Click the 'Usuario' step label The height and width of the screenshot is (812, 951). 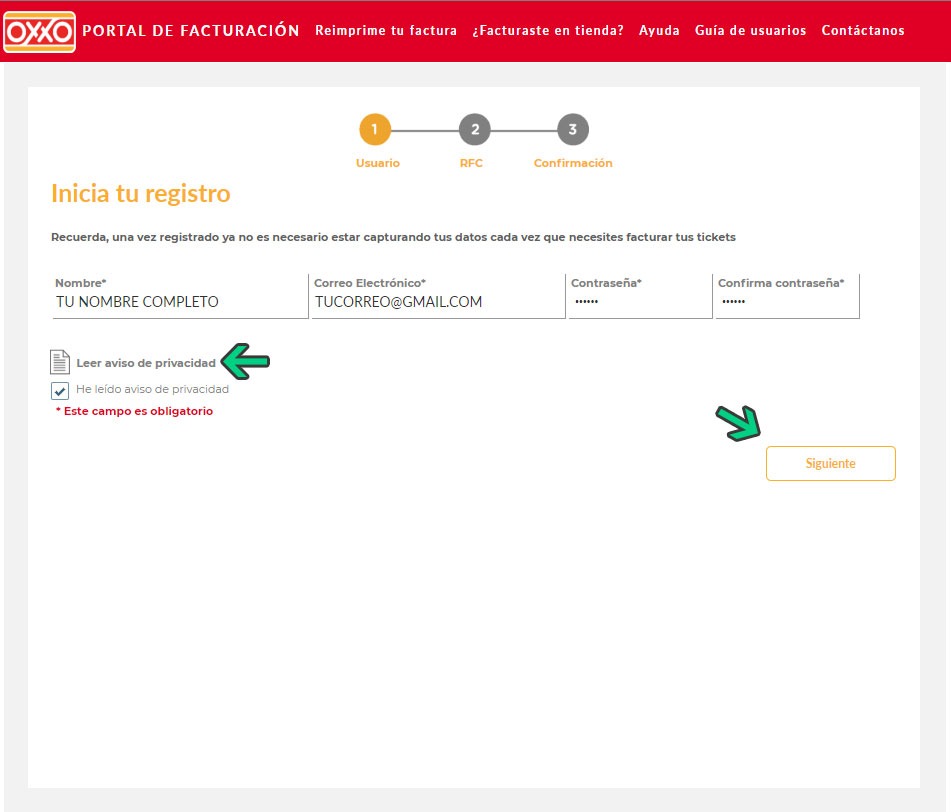pyautogui.click(x=378, y=163)
